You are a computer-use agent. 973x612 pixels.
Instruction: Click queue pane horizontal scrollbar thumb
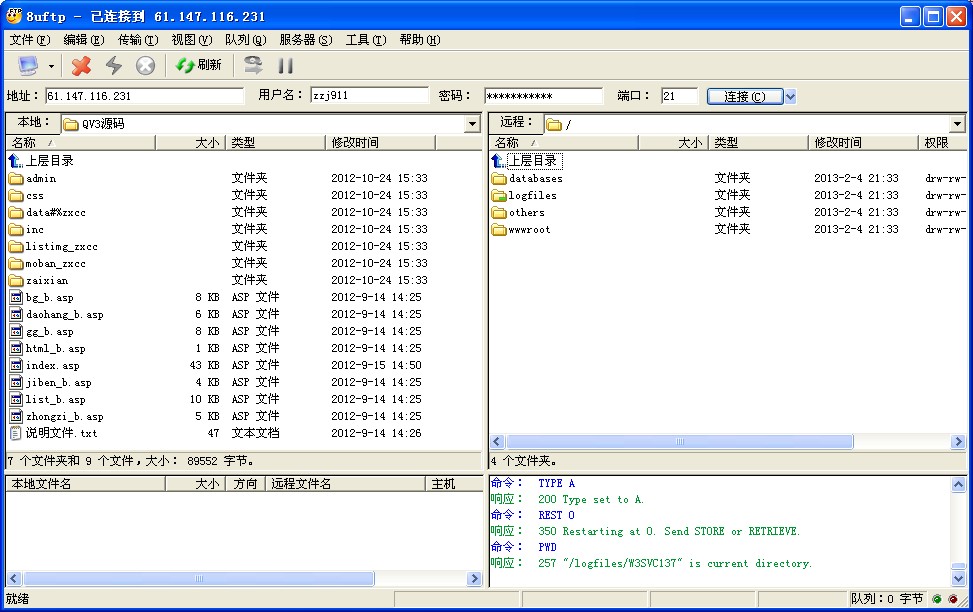[x=199, y=578]
